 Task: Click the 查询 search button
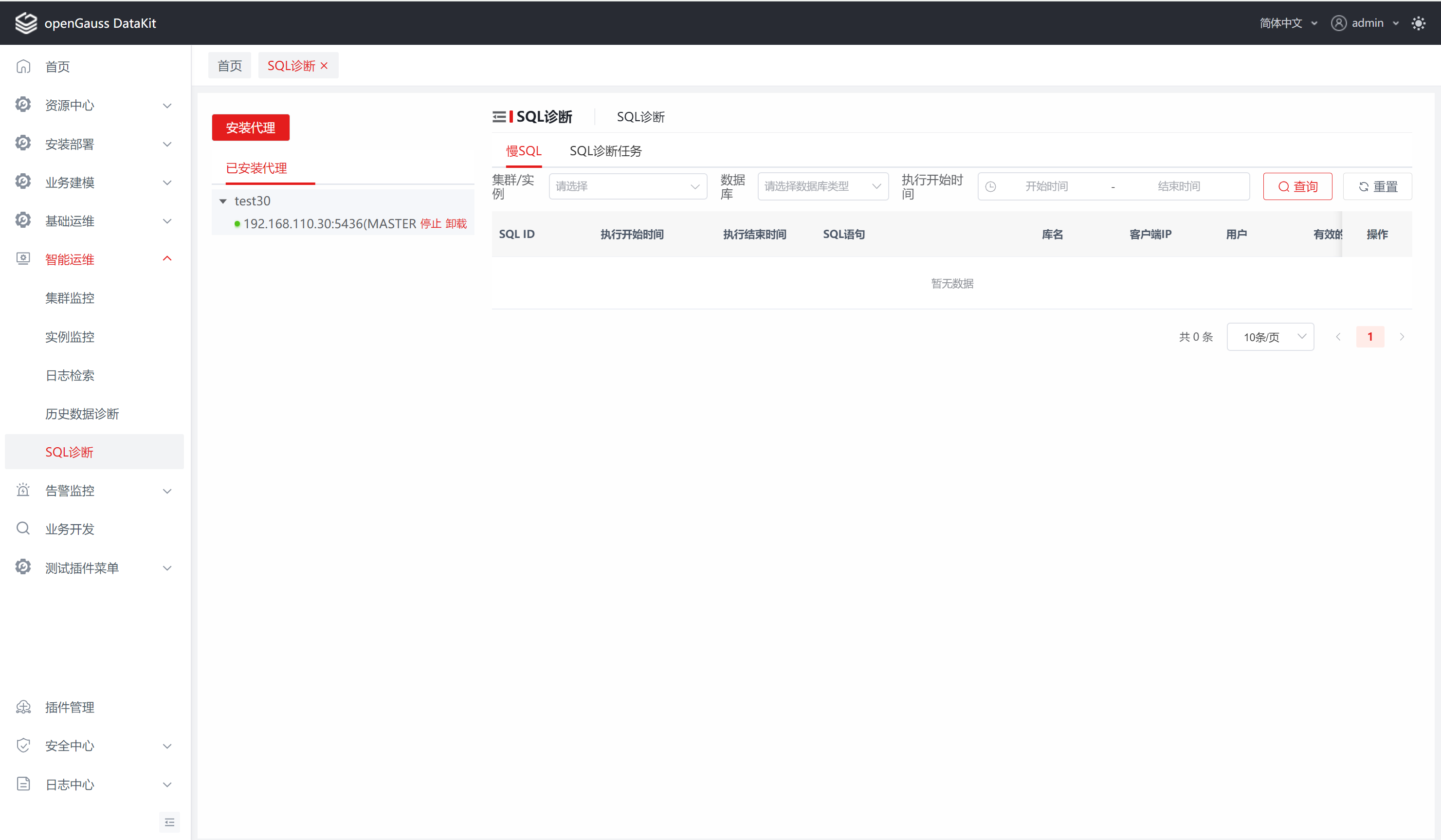pyautogui.click(x=1297, y=186)
